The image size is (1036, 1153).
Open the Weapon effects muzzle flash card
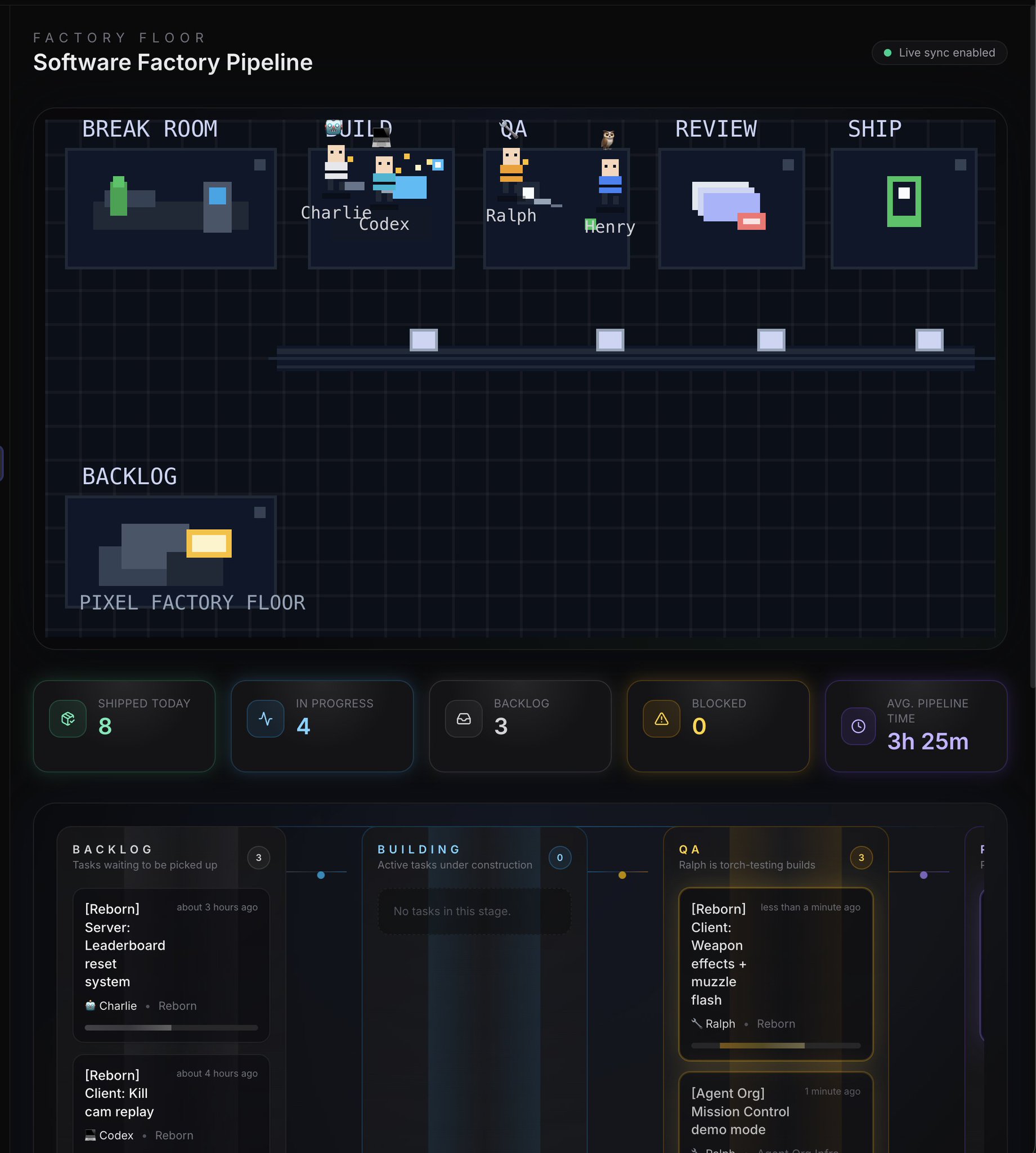click(x=775, y=973)
